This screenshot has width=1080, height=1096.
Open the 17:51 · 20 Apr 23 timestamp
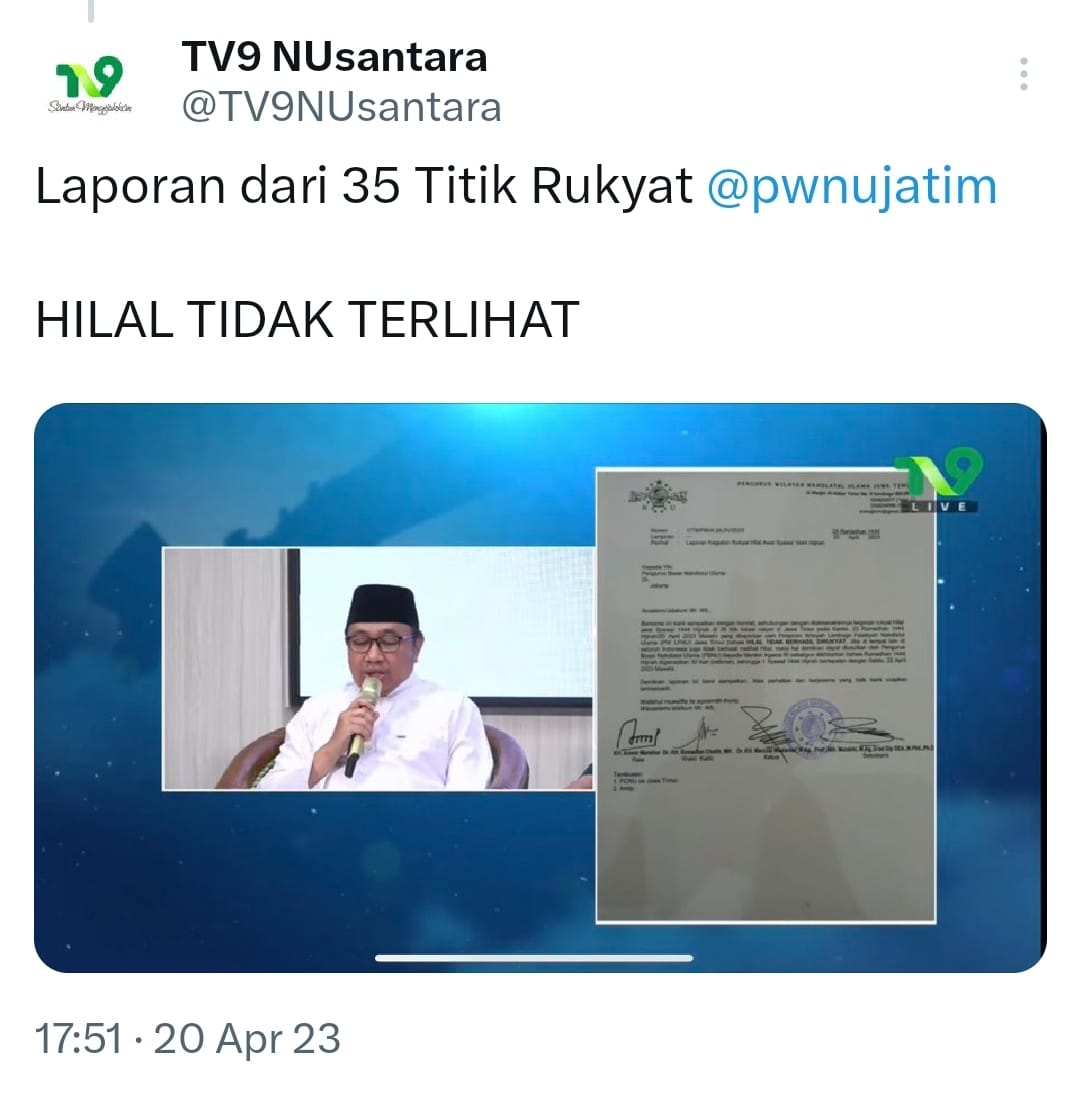click(x=187, y=1038)
